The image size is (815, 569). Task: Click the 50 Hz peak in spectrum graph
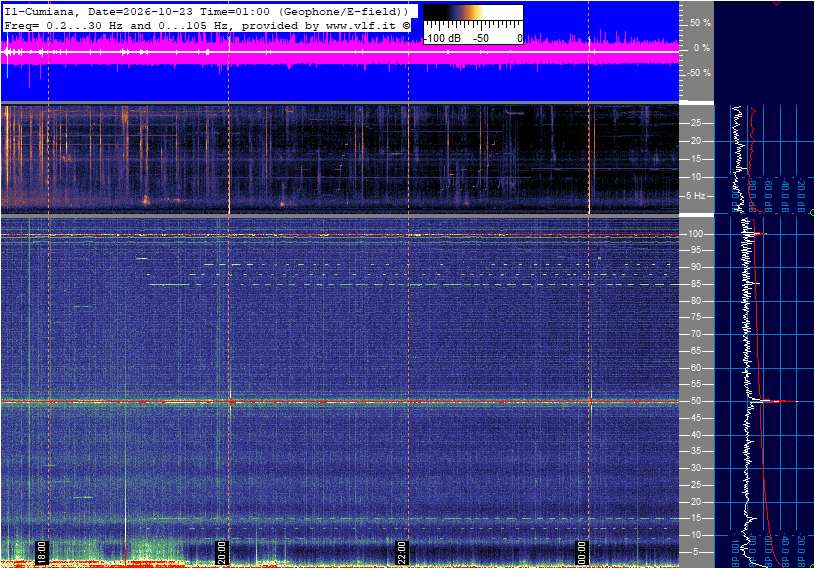coord(774,401)
